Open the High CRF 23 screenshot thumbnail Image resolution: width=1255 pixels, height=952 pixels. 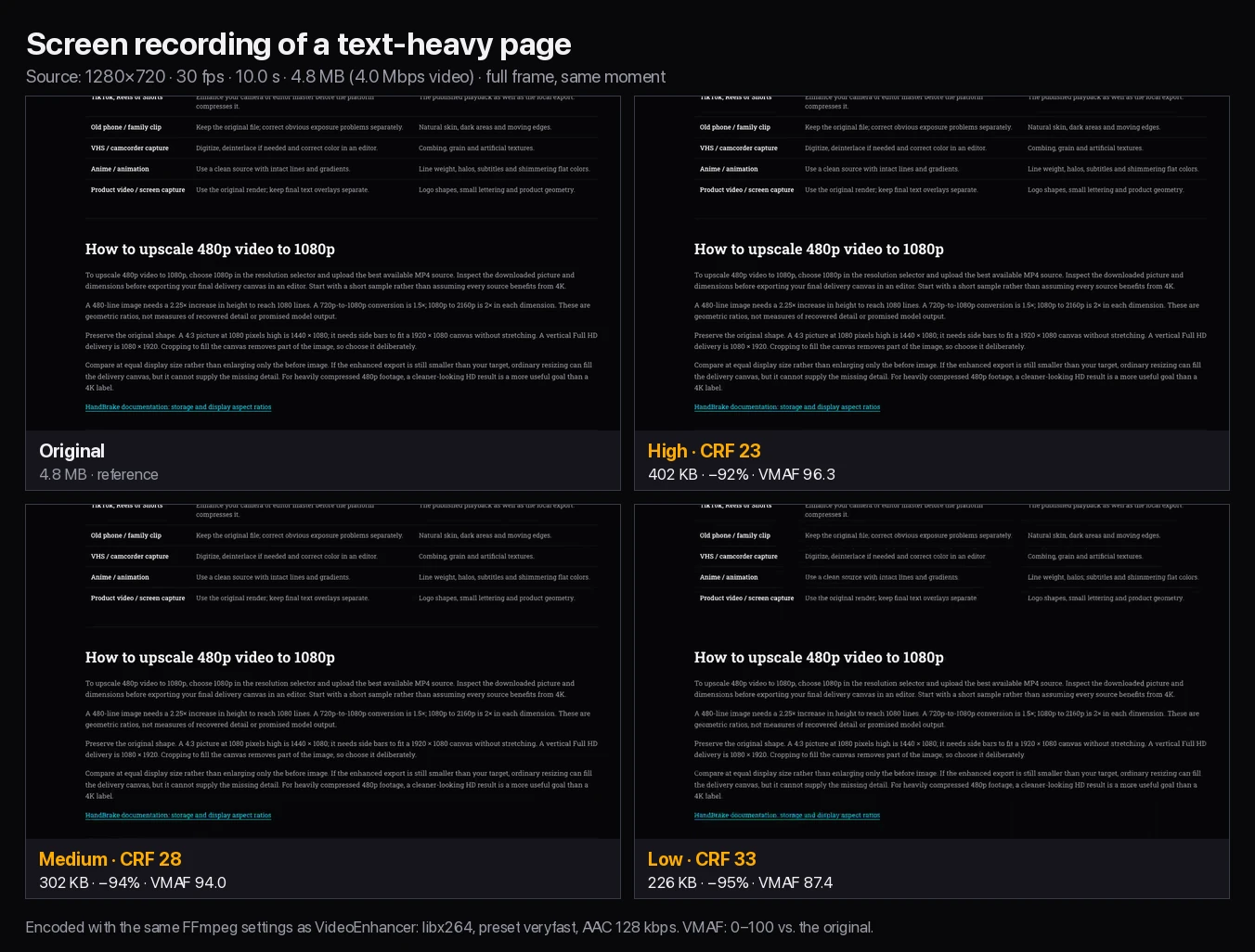coord(932,264)
